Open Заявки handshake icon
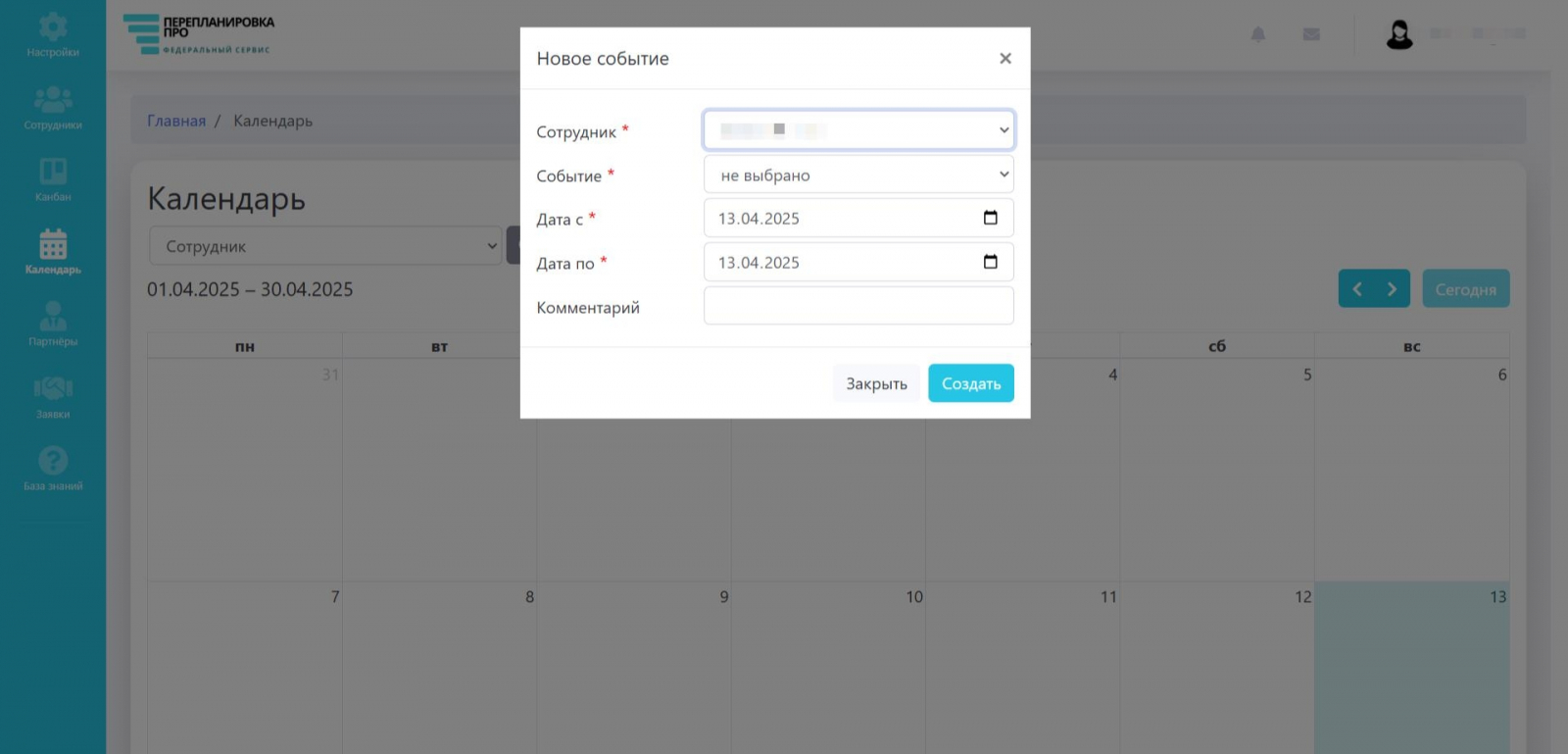 point(53,389)
